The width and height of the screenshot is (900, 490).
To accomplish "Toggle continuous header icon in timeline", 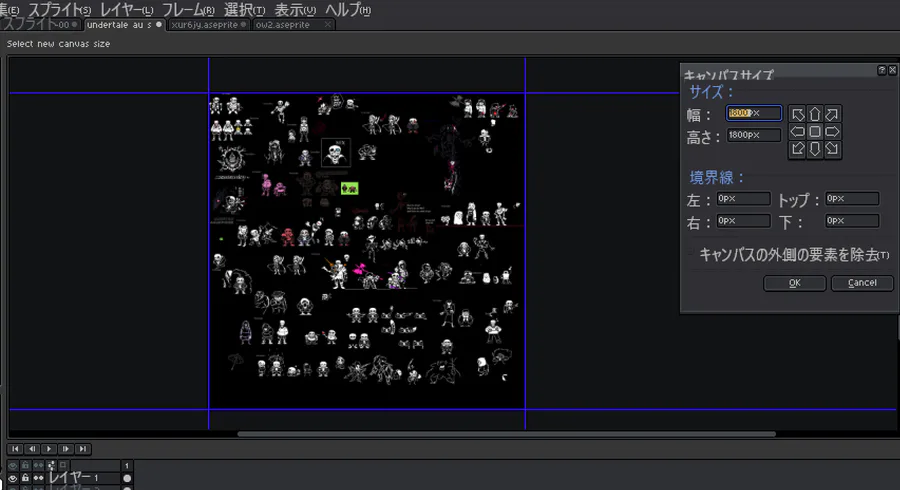I will click(x=38, y=465).
